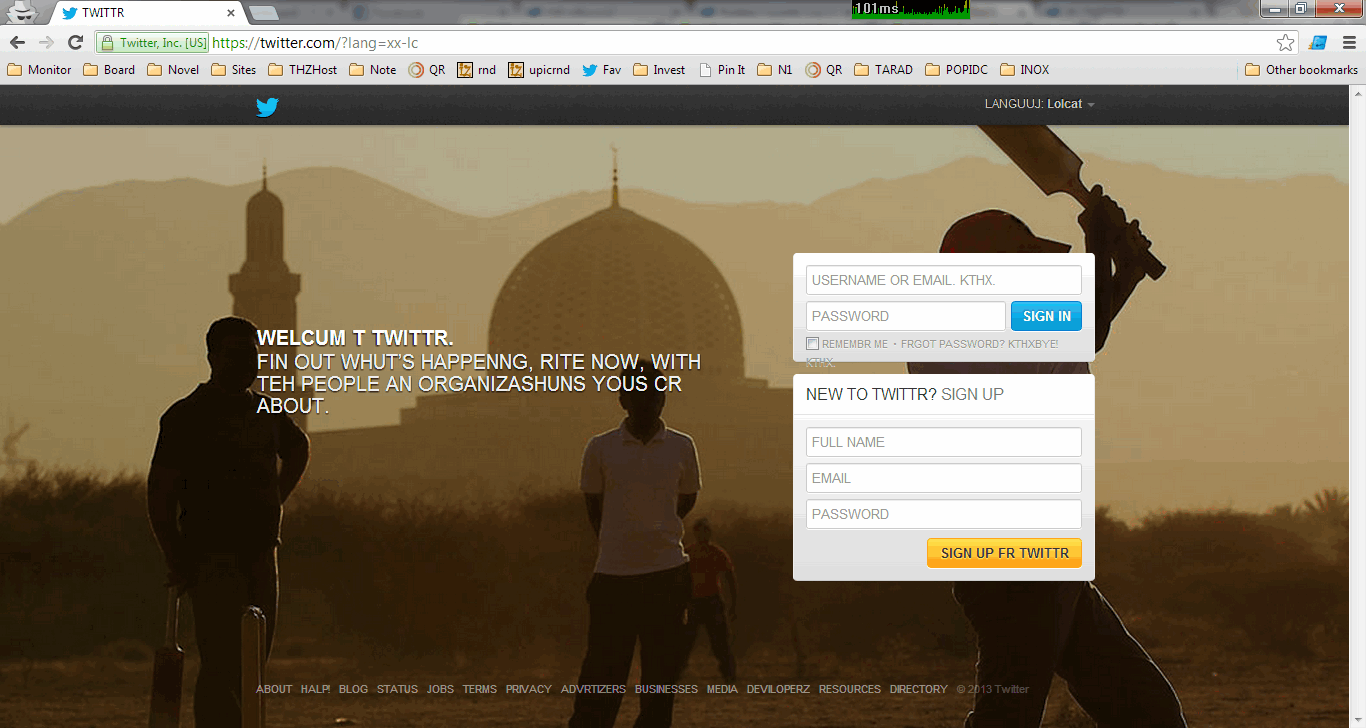Click the NEW TO TWITTR? SIGN UP heading
The width and height of the screenshot is (1366, 728).
pyautogui.click(x=905, y=394)
